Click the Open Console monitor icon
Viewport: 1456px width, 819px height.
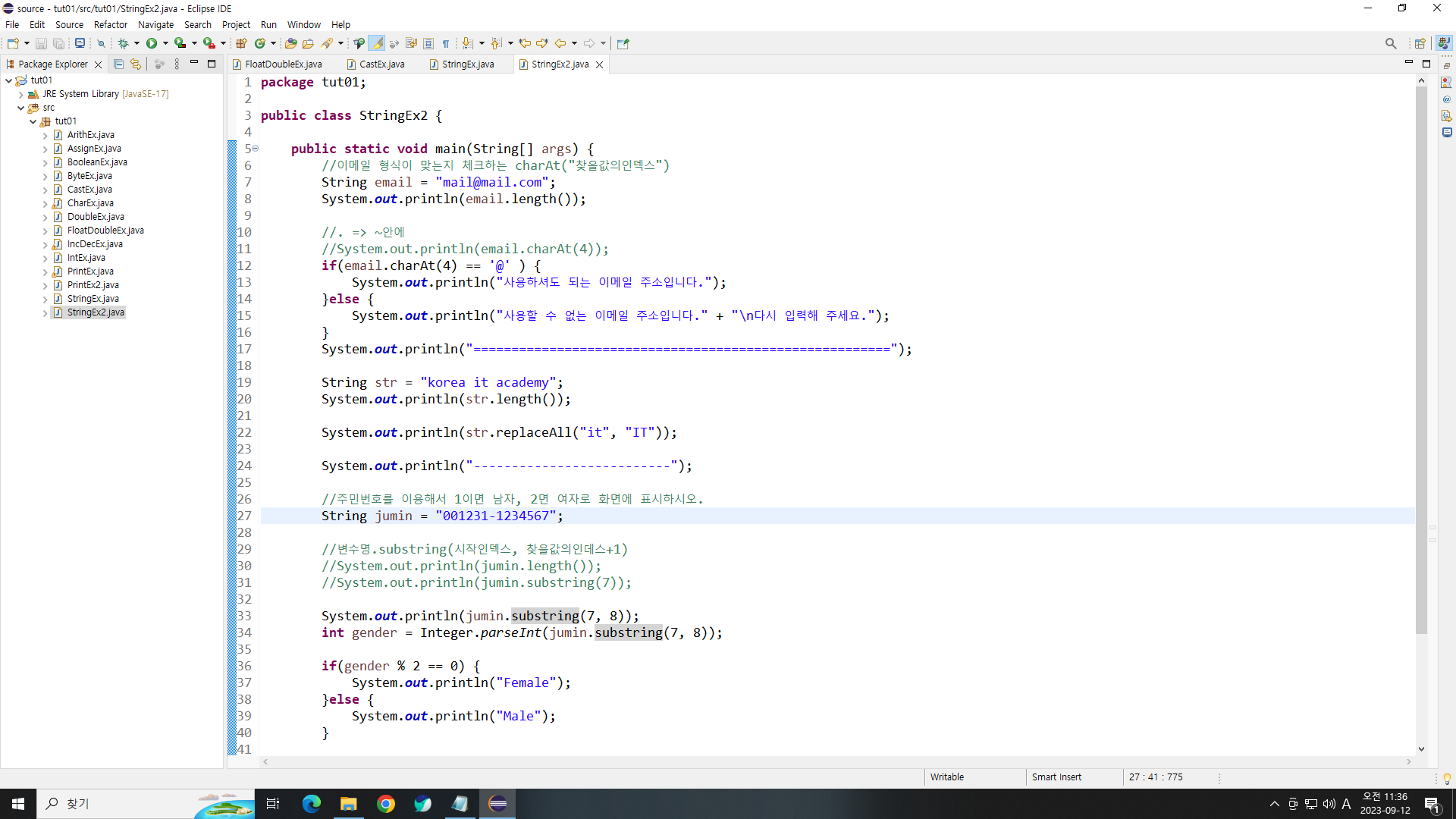pos(80,43)
